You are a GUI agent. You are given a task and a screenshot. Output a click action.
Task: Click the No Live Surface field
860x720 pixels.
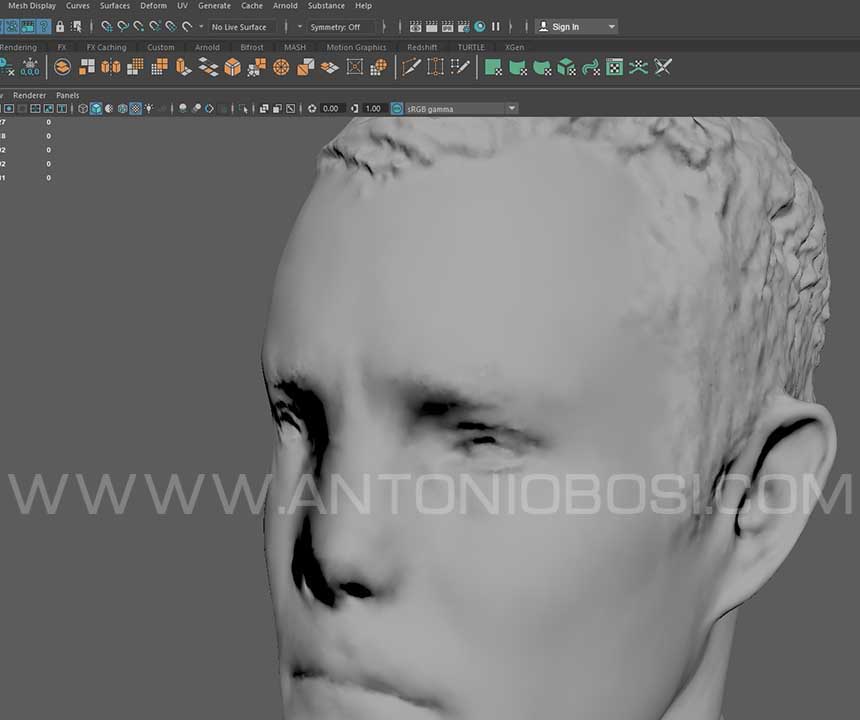click(x=242, y=27)
